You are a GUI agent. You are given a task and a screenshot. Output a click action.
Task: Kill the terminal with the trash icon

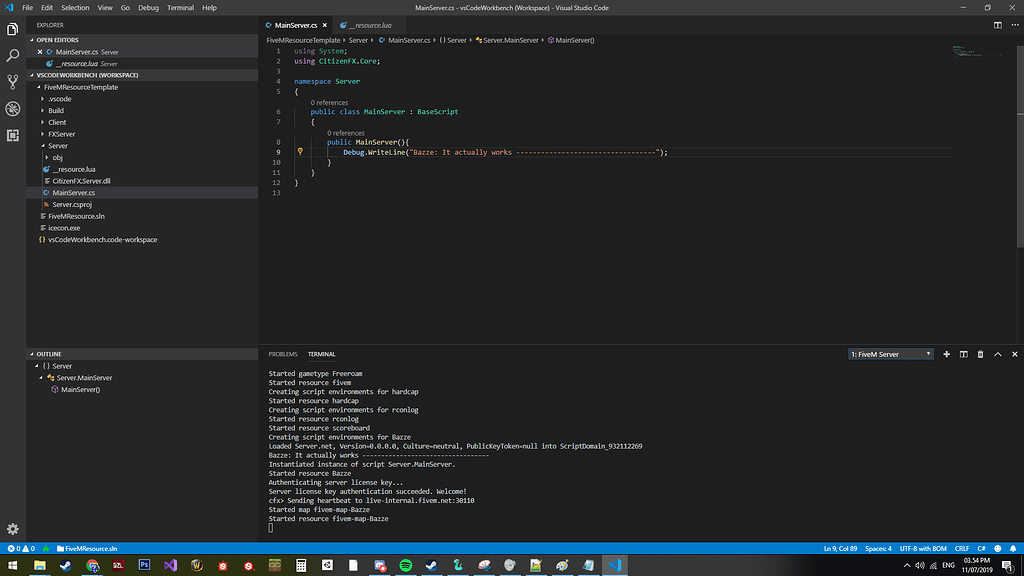coord(980,354)
